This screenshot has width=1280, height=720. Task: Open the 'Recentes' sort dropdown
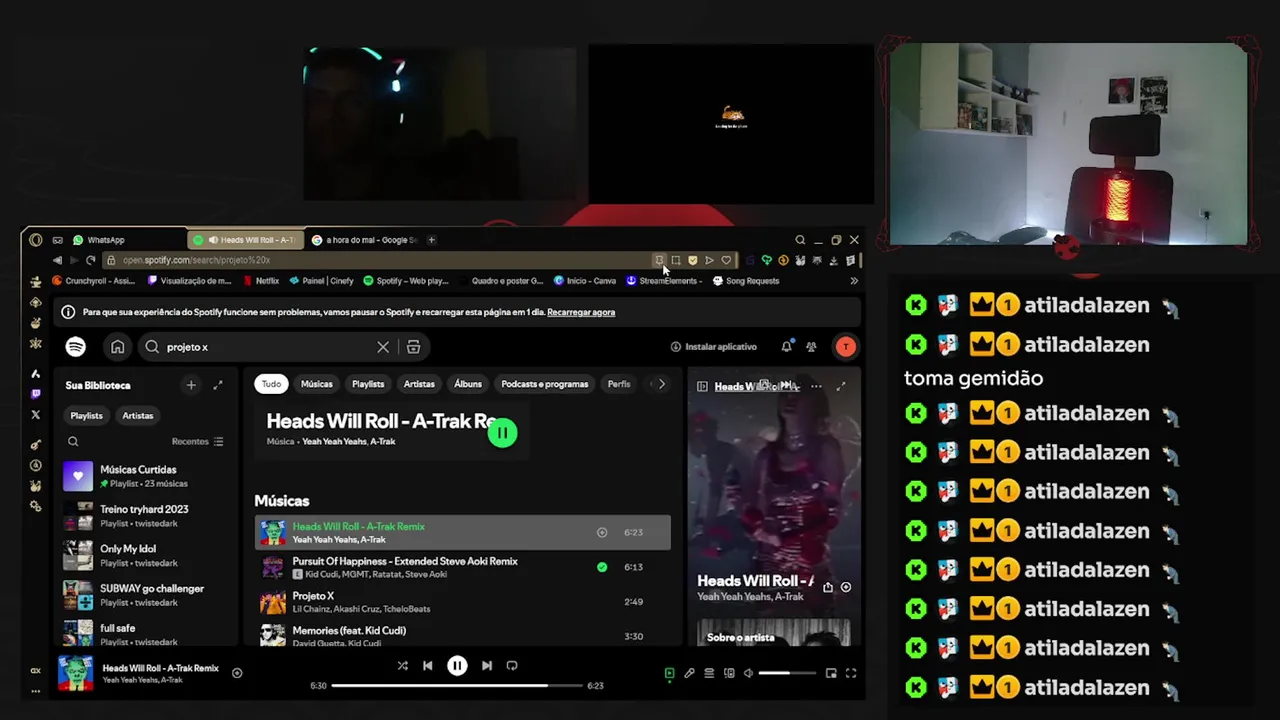[197, 441]
